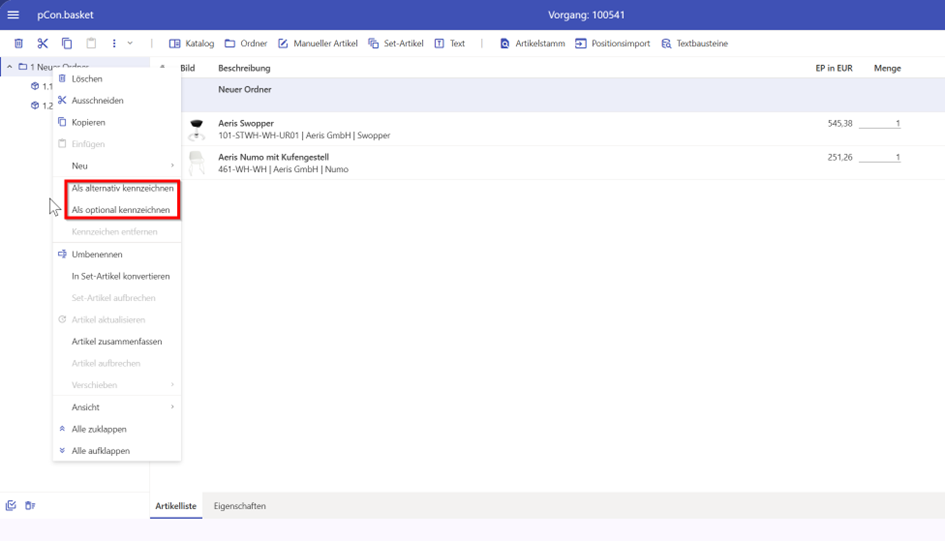Open the hamburger menu in title bar
This screenshot has width=945, height=541.
[13, 15]
